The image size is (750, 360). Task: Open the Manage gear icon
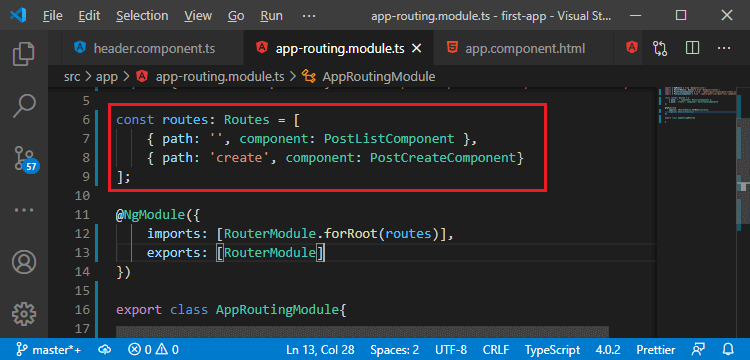(x=24, y=314)
